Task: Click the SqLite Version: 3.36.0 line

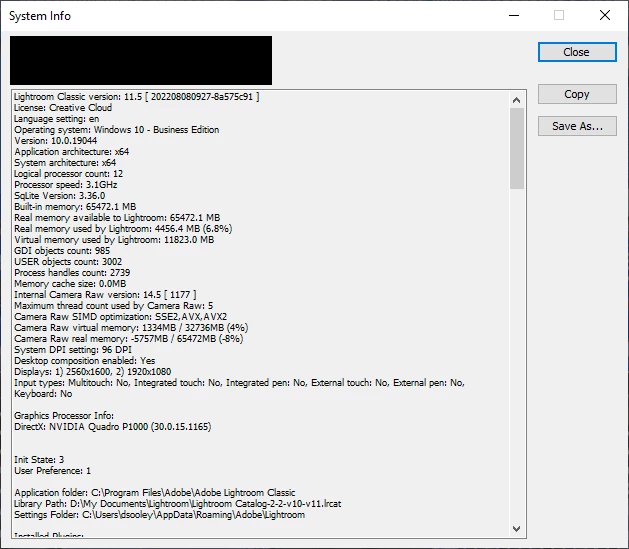Action: pos(59,196)
